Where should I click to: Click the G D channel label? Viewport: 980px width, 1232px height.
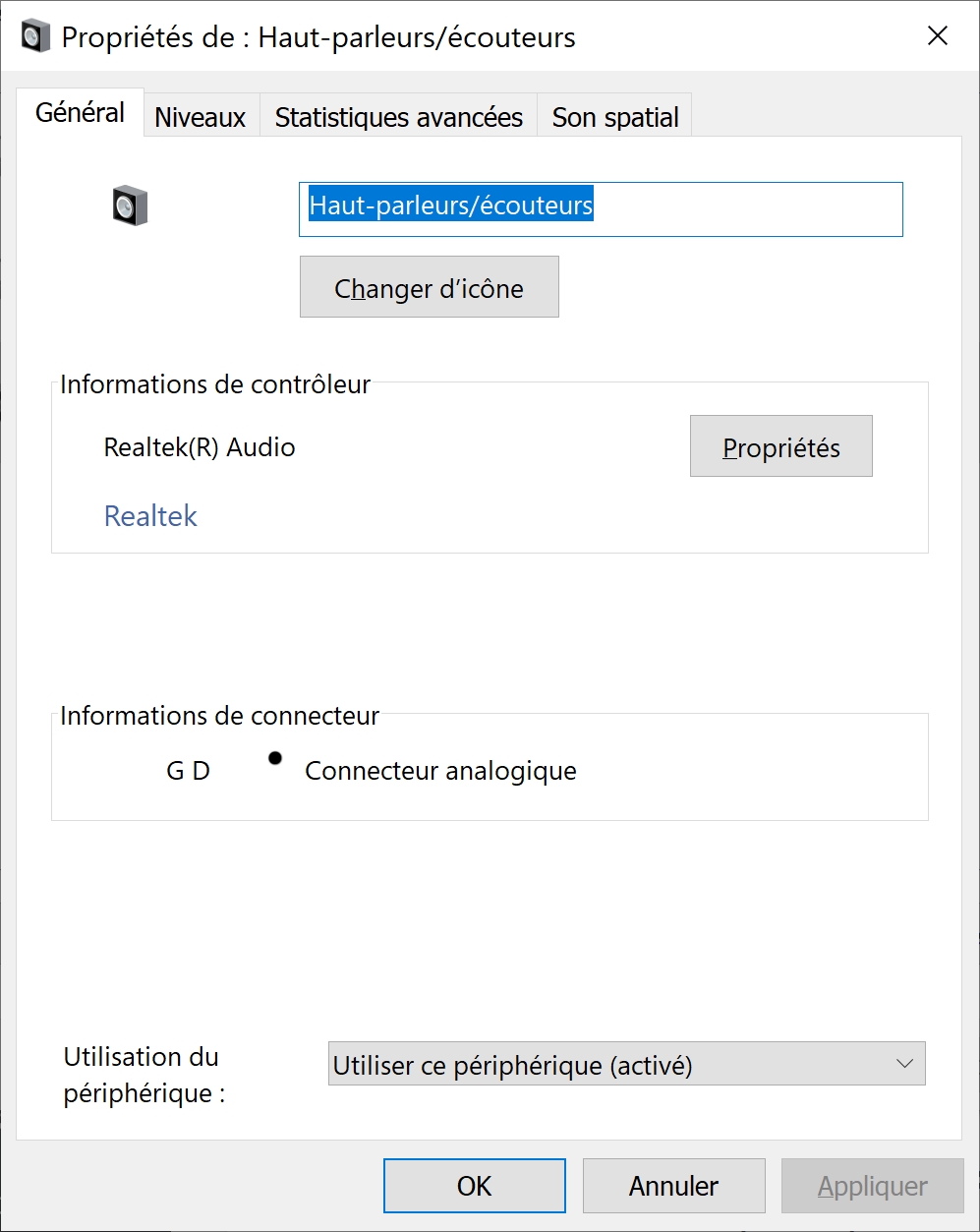(189, 771)
